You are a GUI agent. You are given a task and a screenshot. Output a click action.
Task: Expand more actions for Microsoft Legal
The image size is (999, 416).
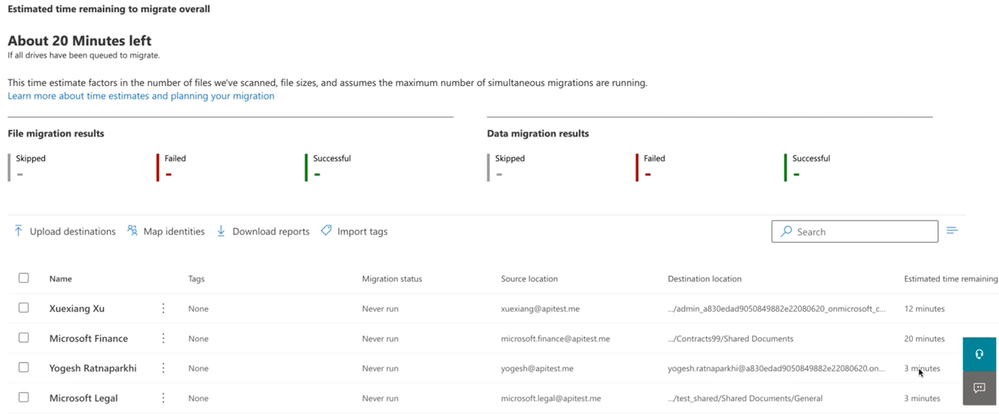[163, 398]
